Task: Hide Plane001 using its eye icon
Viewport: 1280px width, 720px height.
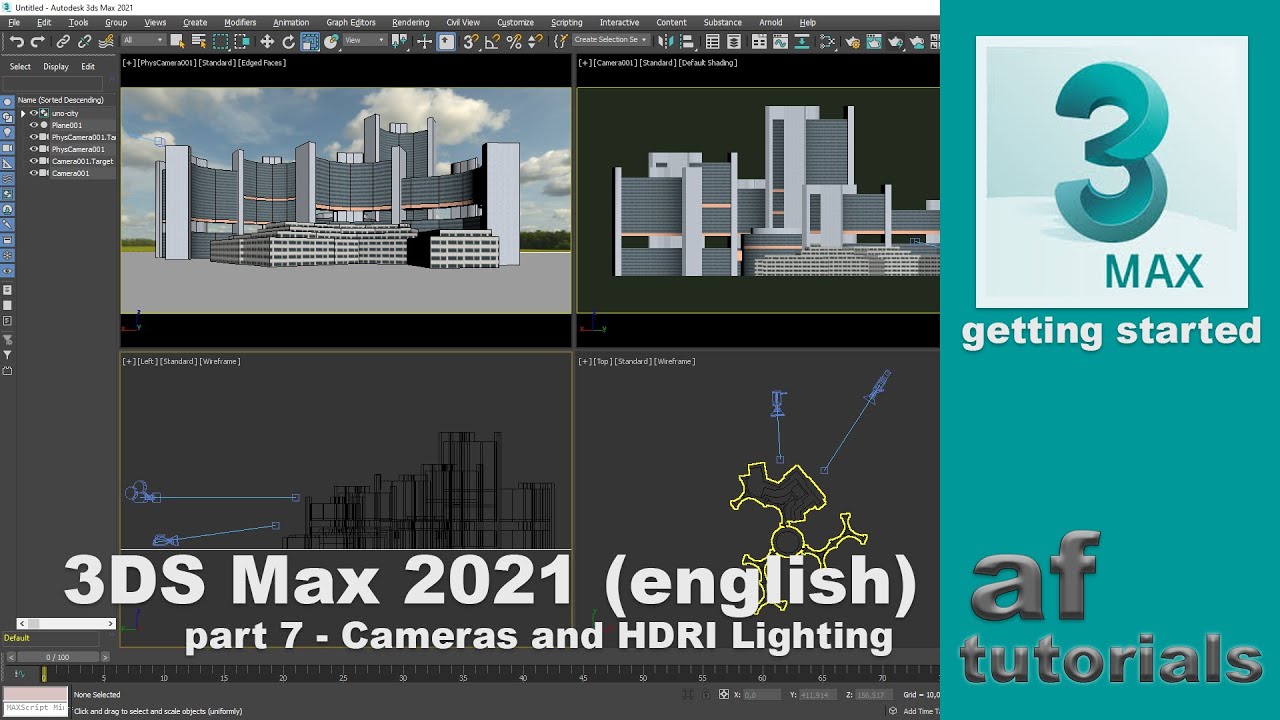Action: [x=34, y=125]
